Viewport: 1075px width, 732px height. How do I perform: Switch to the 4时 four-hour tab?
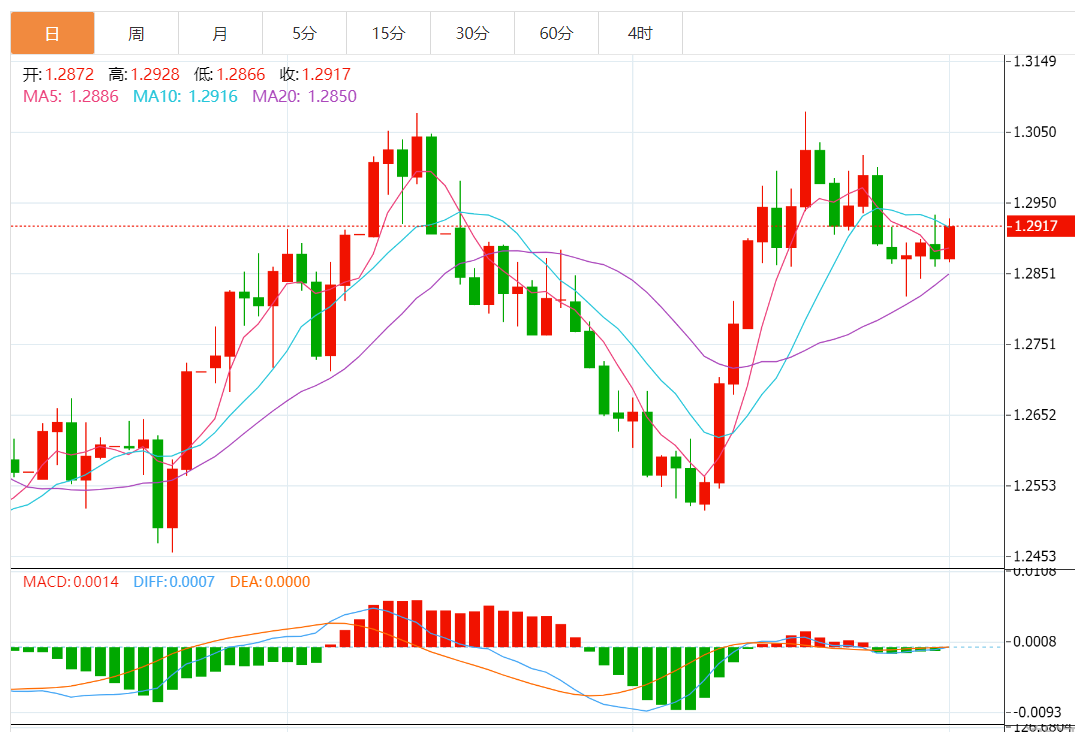[640, 33]
